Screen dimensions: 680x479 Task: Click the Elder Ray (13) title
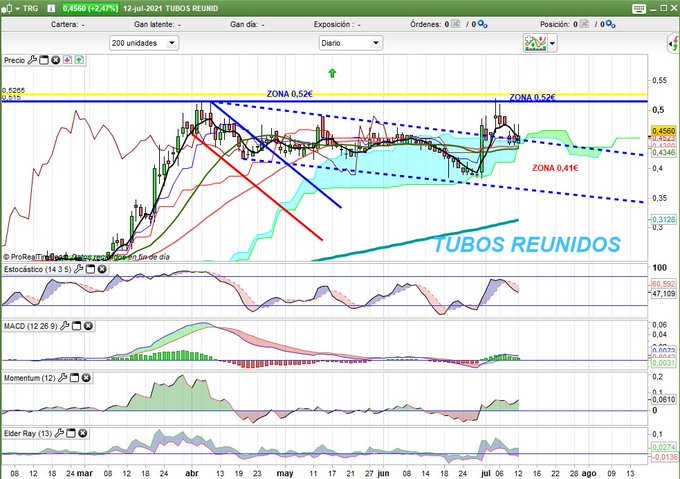click(x=28, y=433)
